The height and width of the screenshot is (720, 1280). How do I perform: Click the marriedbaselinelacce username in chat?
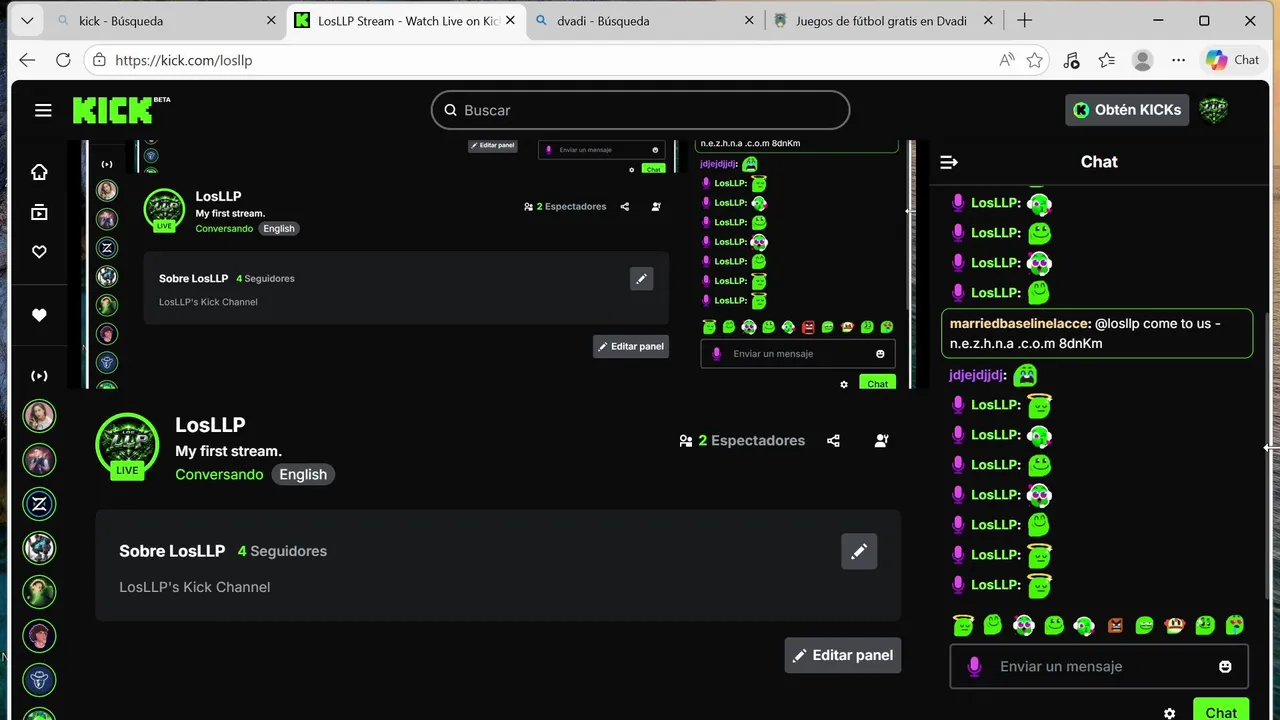[x=1020, y=323]
